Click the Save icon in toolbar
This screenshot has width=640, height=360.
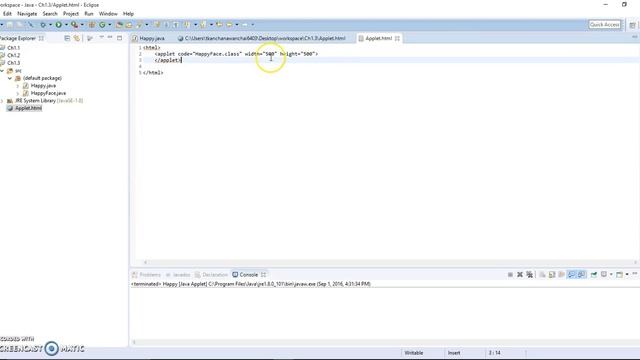pyautogui.click(x=9, y=24)
